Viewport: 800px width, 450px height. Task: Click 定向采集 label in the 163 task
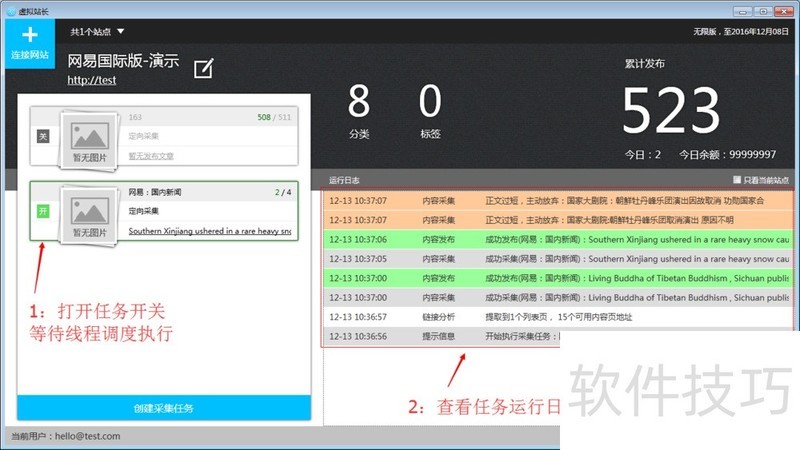tap(143, 136)
